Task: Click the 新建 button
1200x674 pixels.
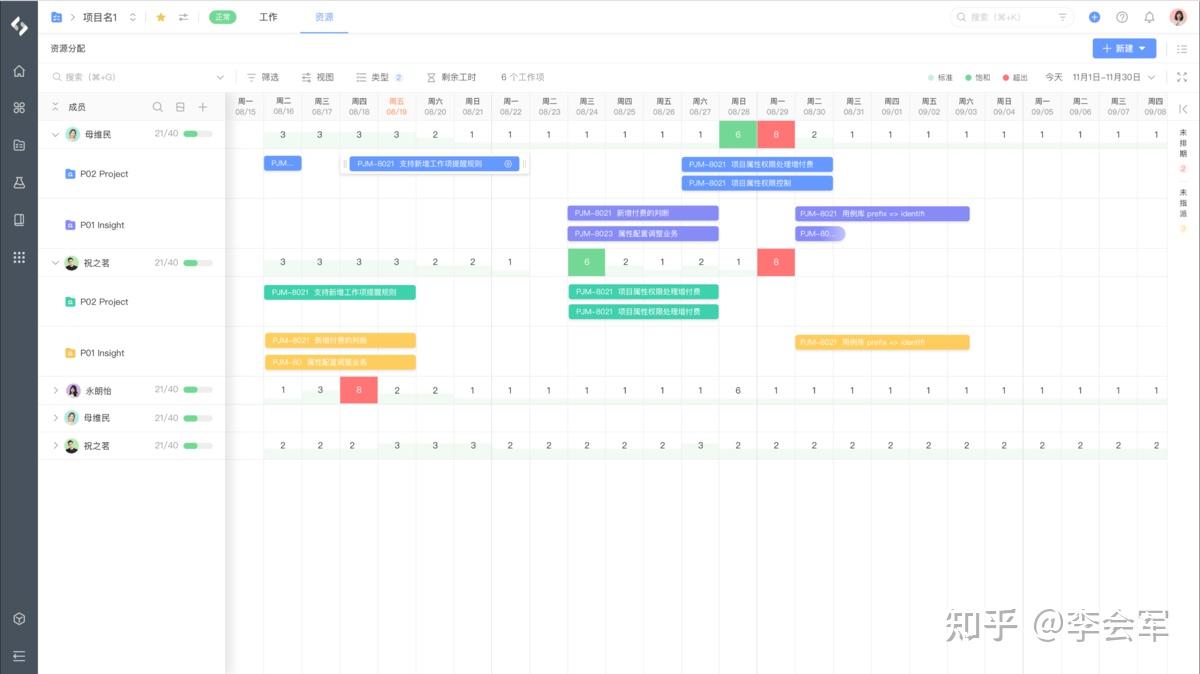Action: [1124, 48]
